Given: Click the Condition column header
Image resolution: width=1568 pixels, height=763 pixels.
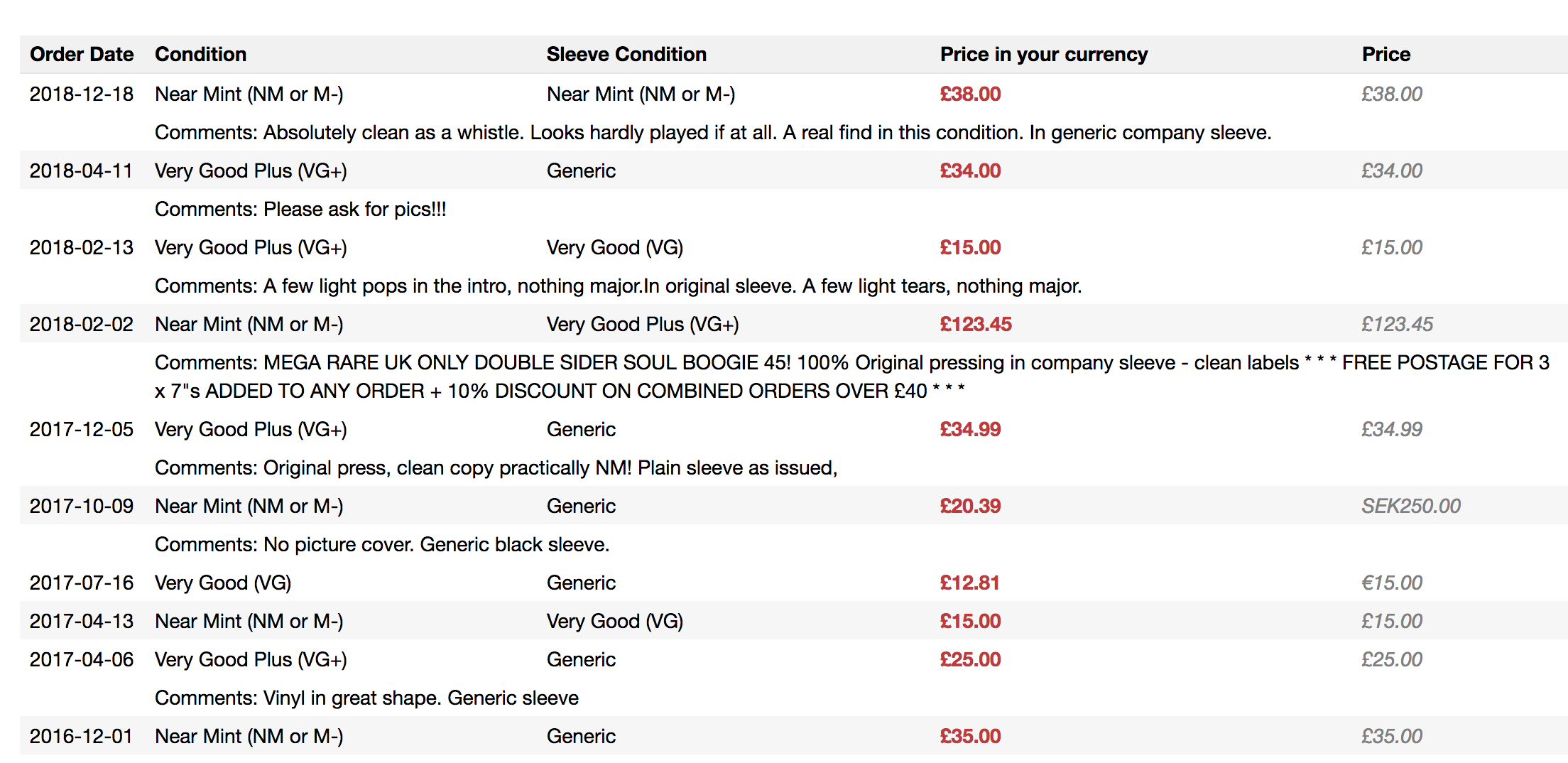Looking at the screenshot, I should (x=200, y=54).
